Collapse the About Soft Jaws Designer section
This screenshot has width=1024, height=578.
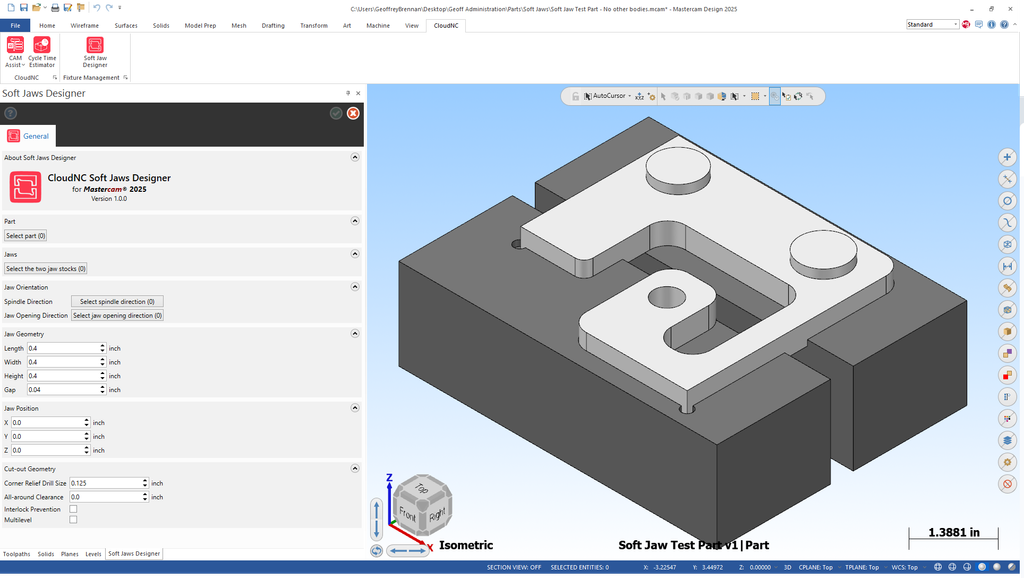pyautogui.click(x=355, y=157)
